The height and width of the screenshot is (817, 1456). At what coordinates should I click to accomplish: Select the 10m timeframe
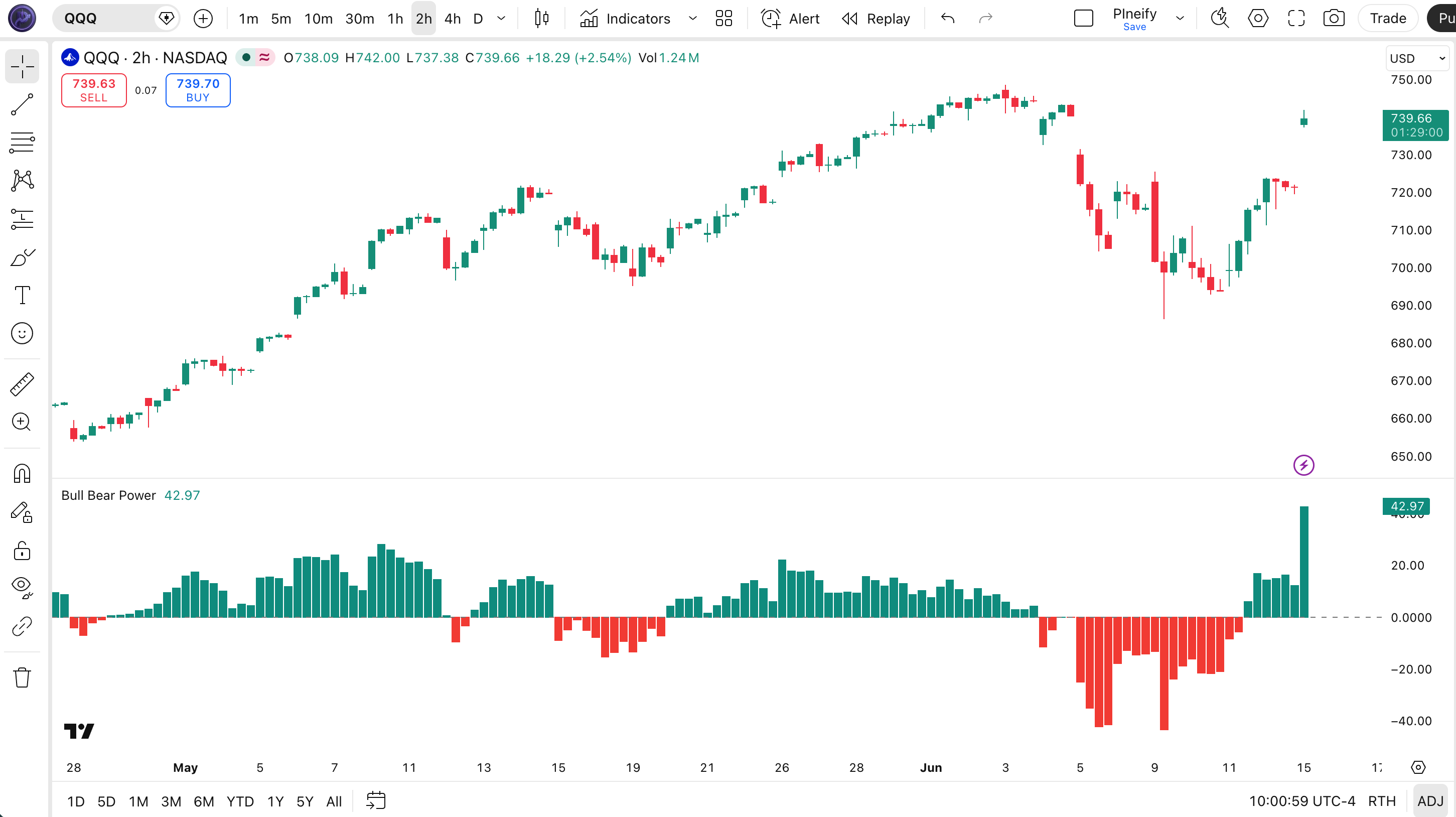(318, 19)
